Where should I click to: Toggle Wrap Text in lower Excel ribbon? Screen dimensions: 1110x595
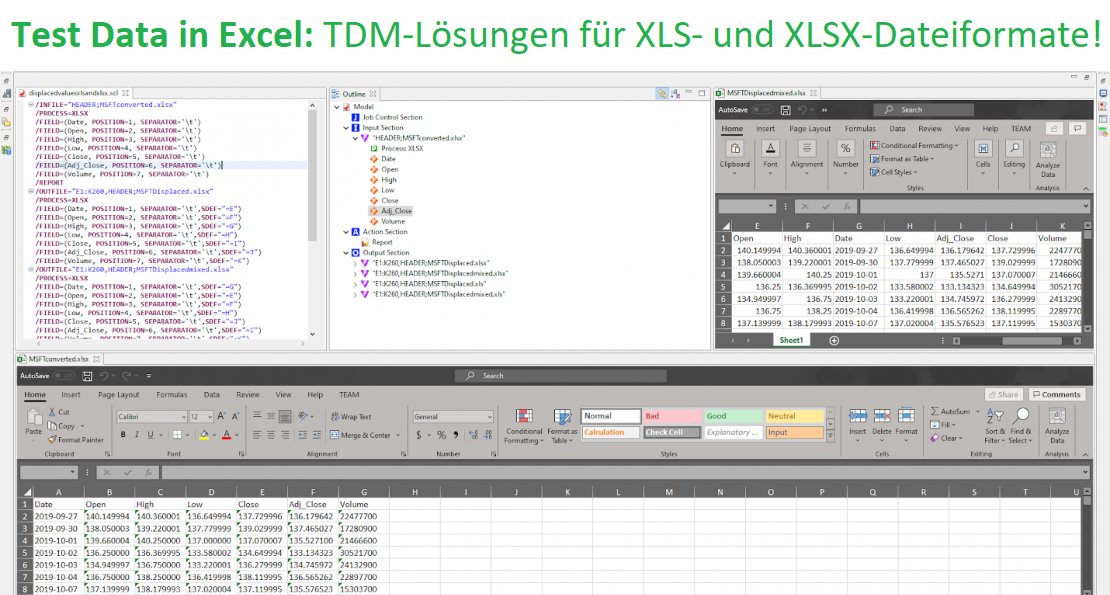click(x=350, y=417)
